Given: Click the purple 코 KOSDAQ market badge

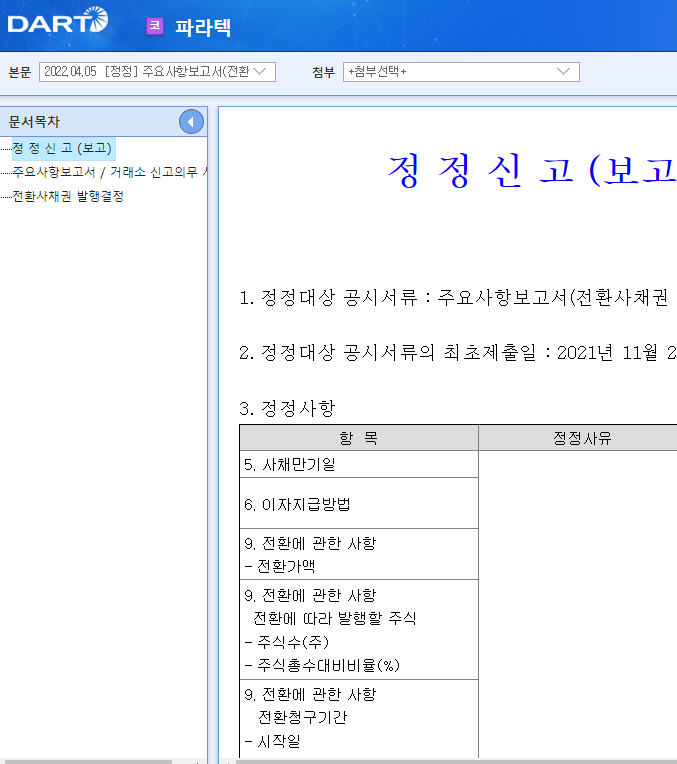Looking at the screenshot, I should pos(155,26).
